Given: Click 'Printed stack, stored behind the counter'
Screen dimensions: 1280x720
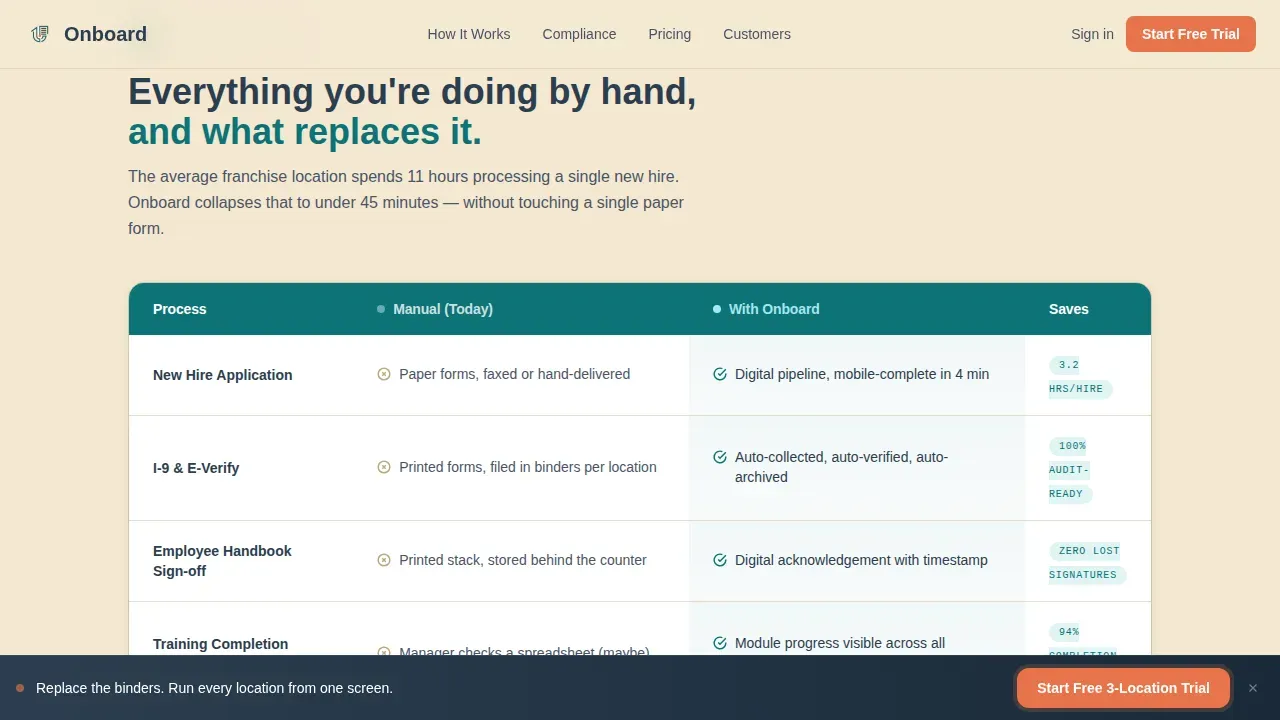Looking at the screenshot, I should coord(523,560).
